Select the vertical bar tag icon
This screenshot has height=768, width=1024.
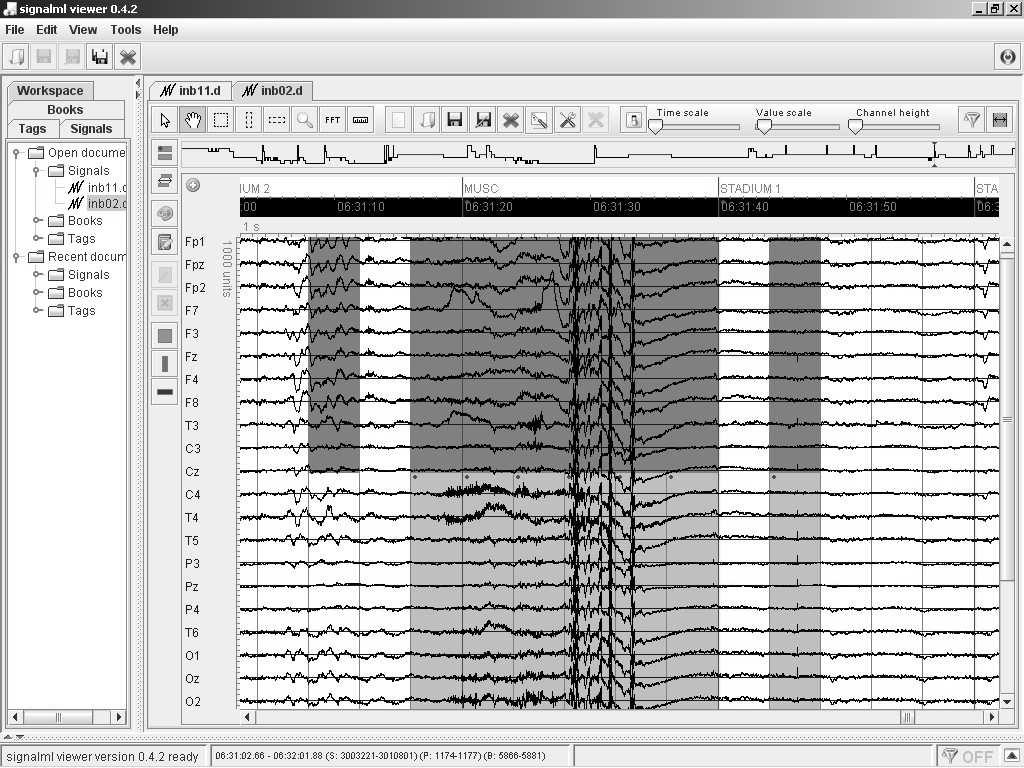click(165, 364)
